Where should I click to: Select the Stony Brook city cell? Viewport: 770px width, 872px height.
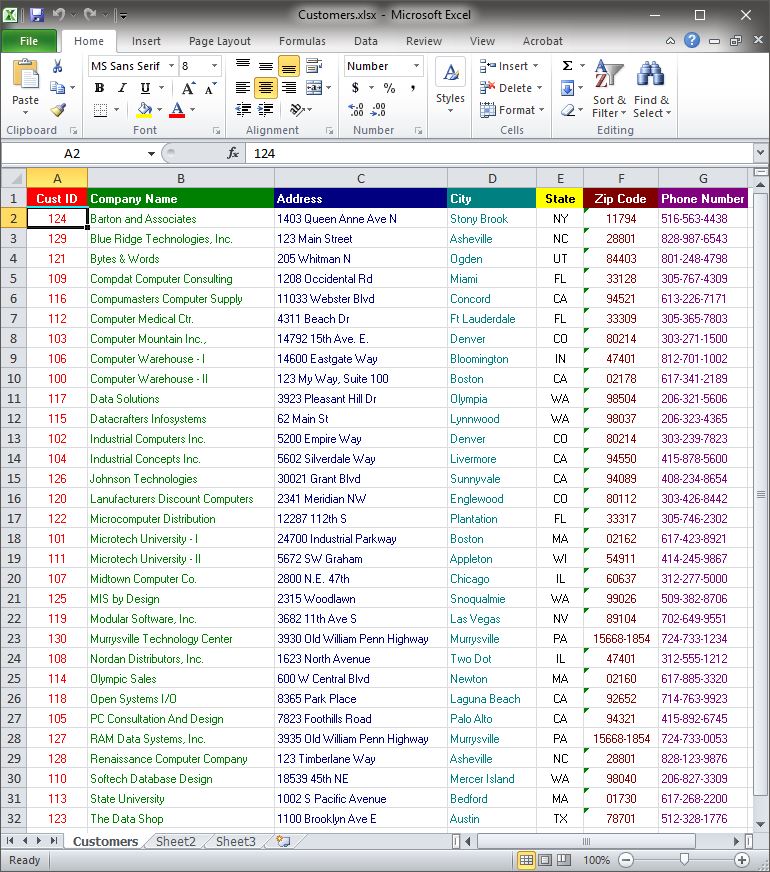coord(491,219)
